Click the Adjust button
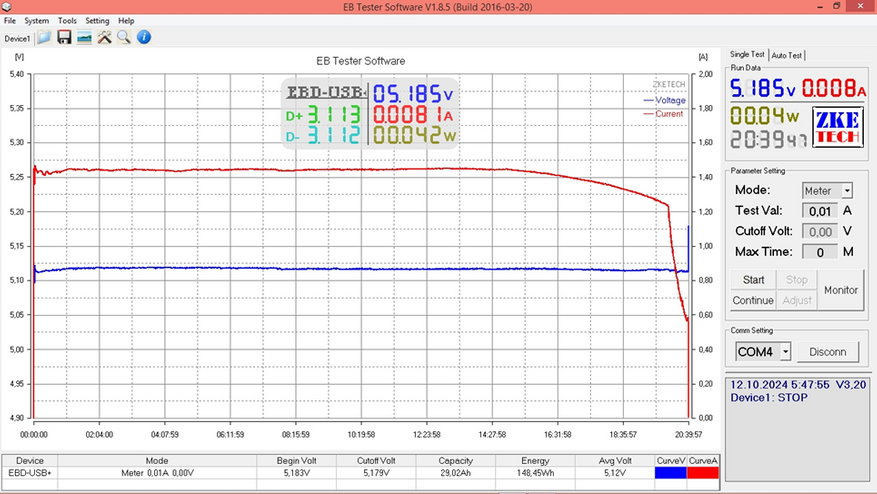Screen dimensions: 877x494 coord(796,300)
